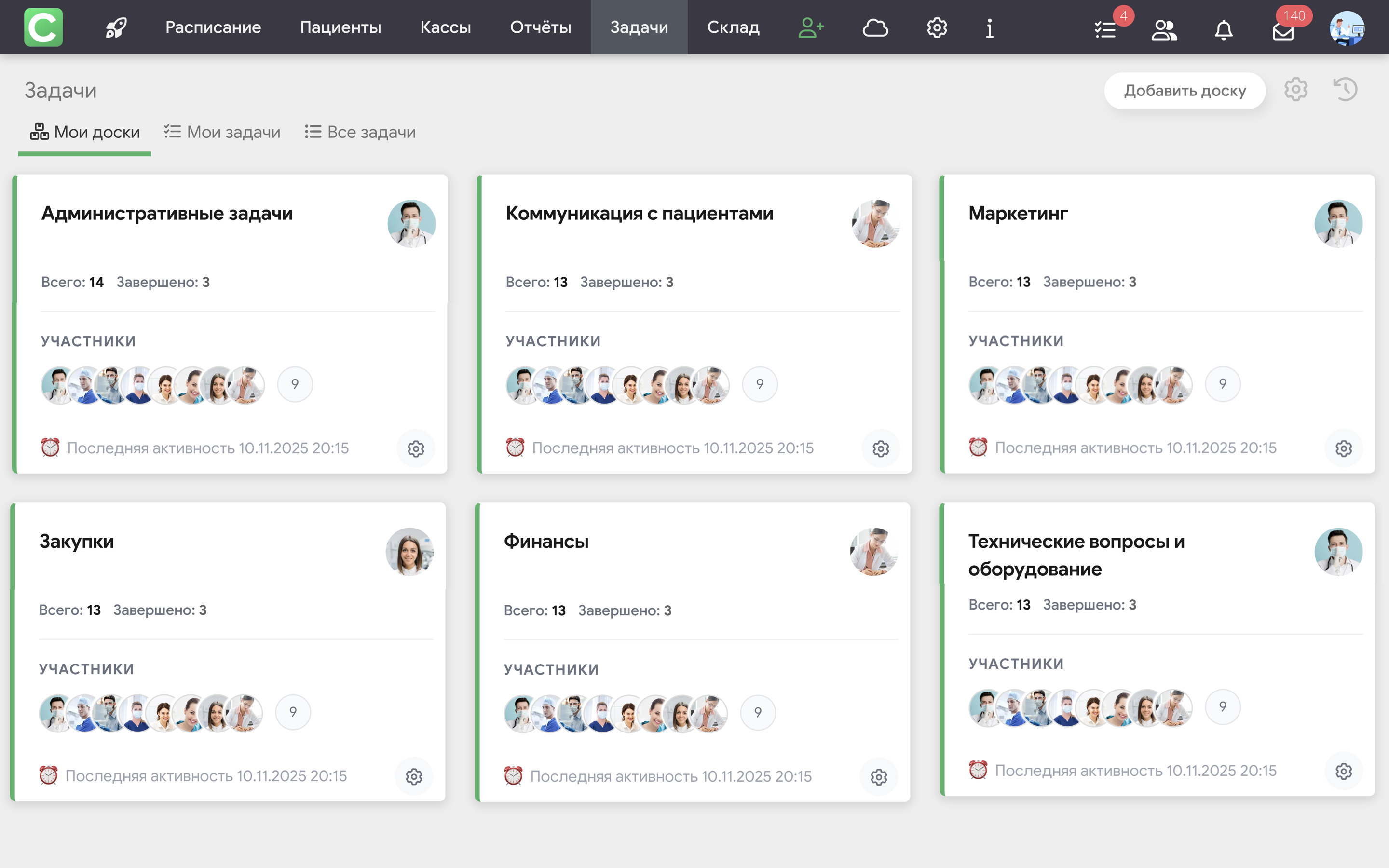Open the Закупки board title
Image resolution: width=1389 pixels, height=868 pixels.
(x=77, y=541)
